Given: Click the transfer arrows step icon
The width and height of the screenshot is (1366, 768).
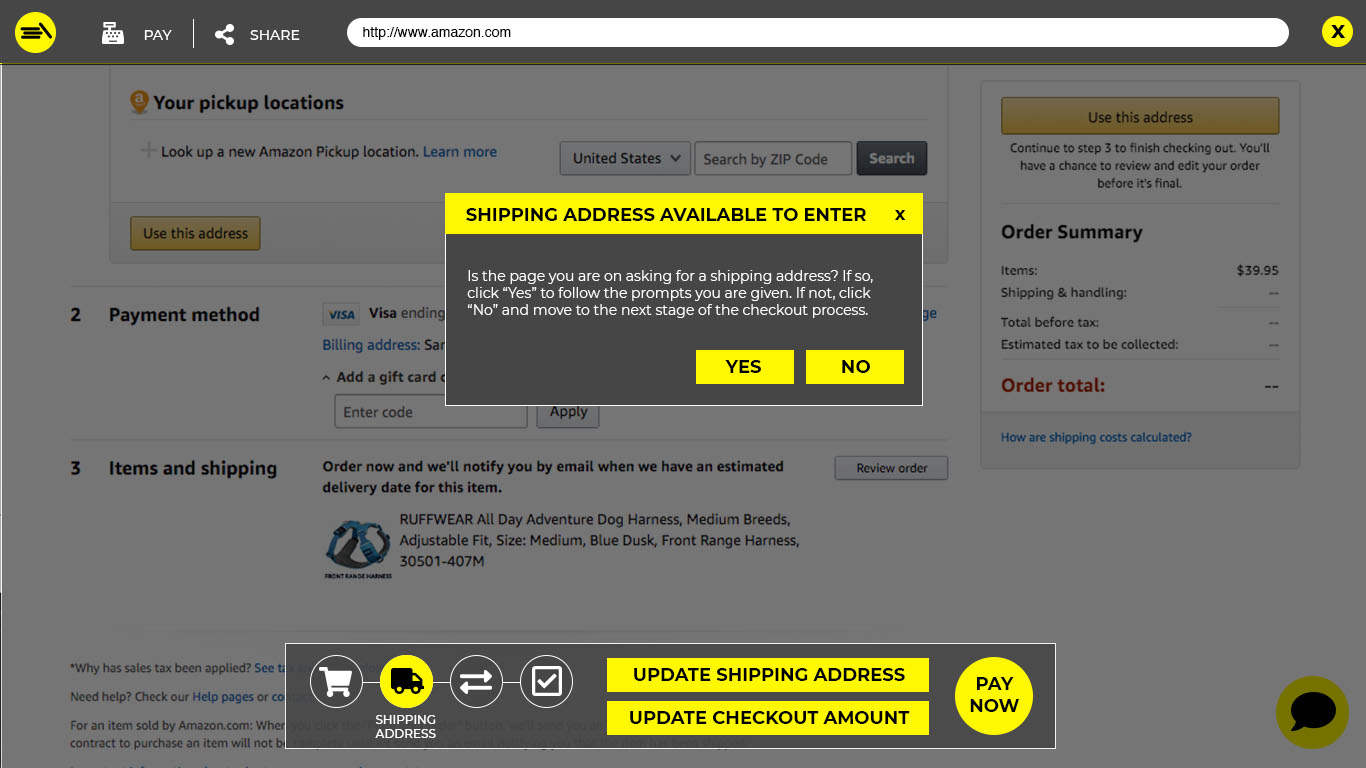Looking at the screenshot, I should pos(476,682).
